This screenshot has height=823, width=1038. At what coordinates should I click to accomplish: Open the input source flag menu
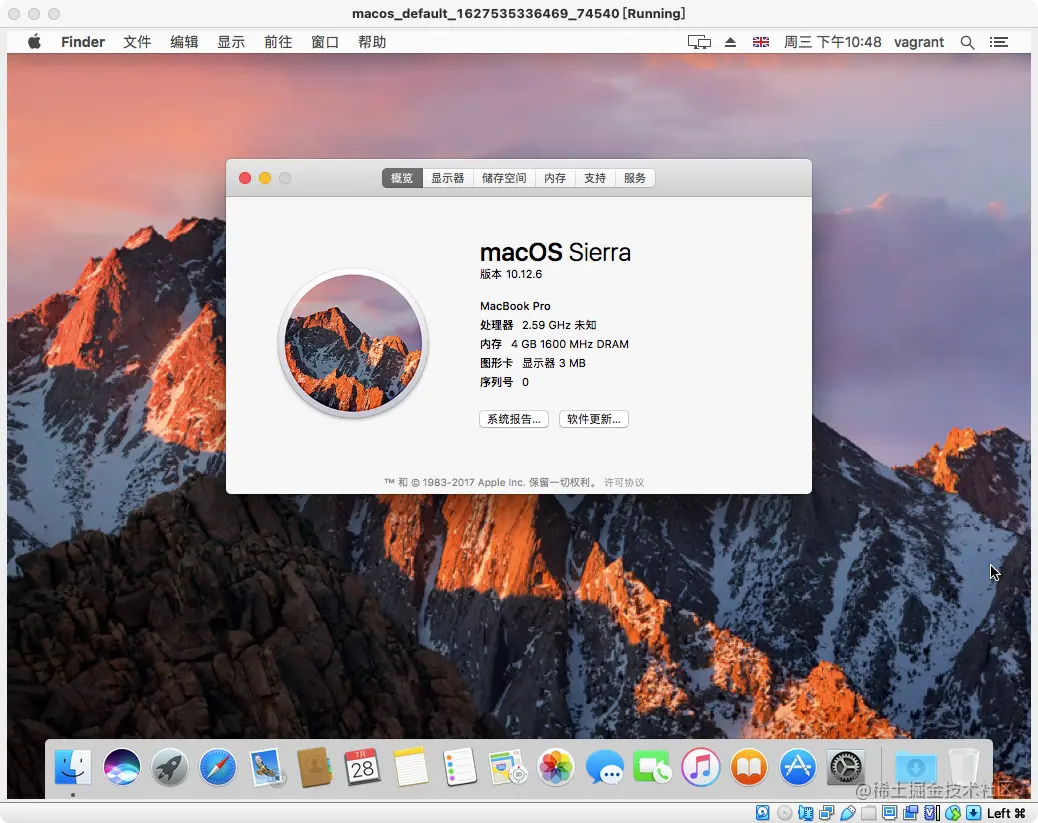761,42
